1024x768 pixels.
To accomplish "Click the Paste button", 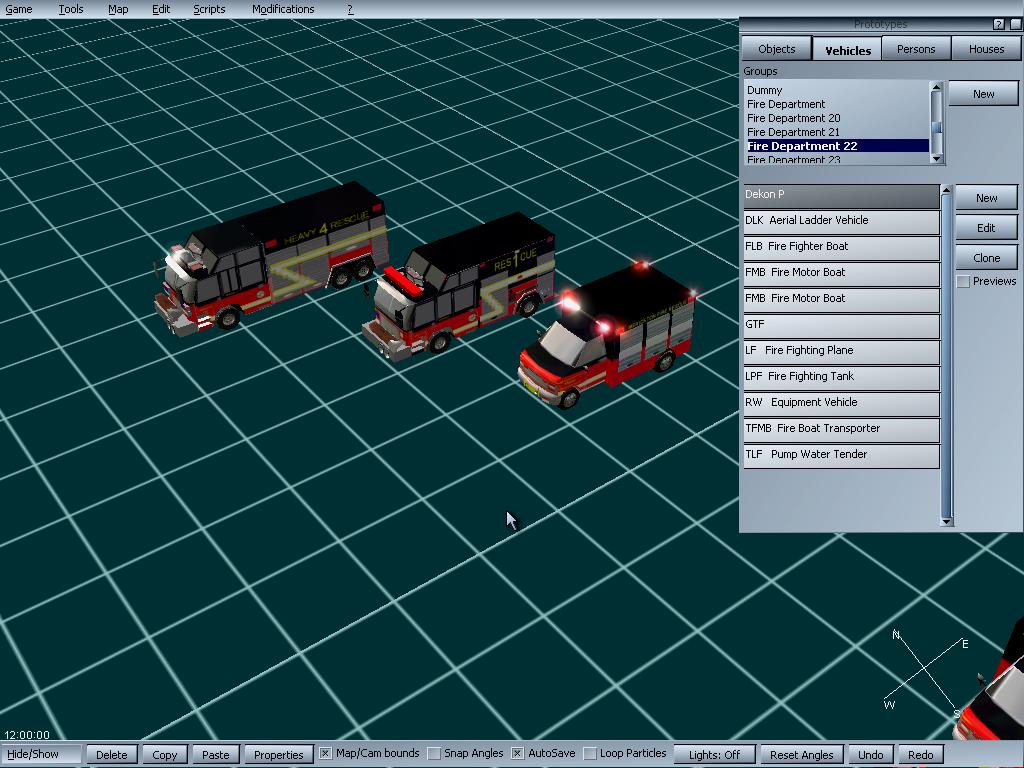I will pos(216,754).
